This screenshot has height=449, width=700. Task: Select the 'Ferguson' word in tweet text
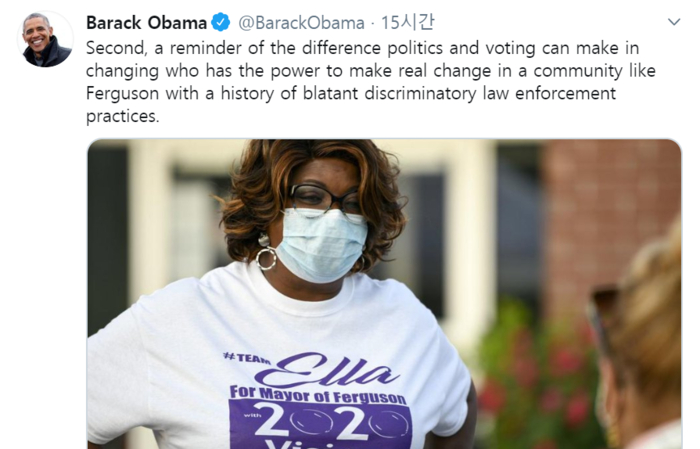click(x=122, y=94)
